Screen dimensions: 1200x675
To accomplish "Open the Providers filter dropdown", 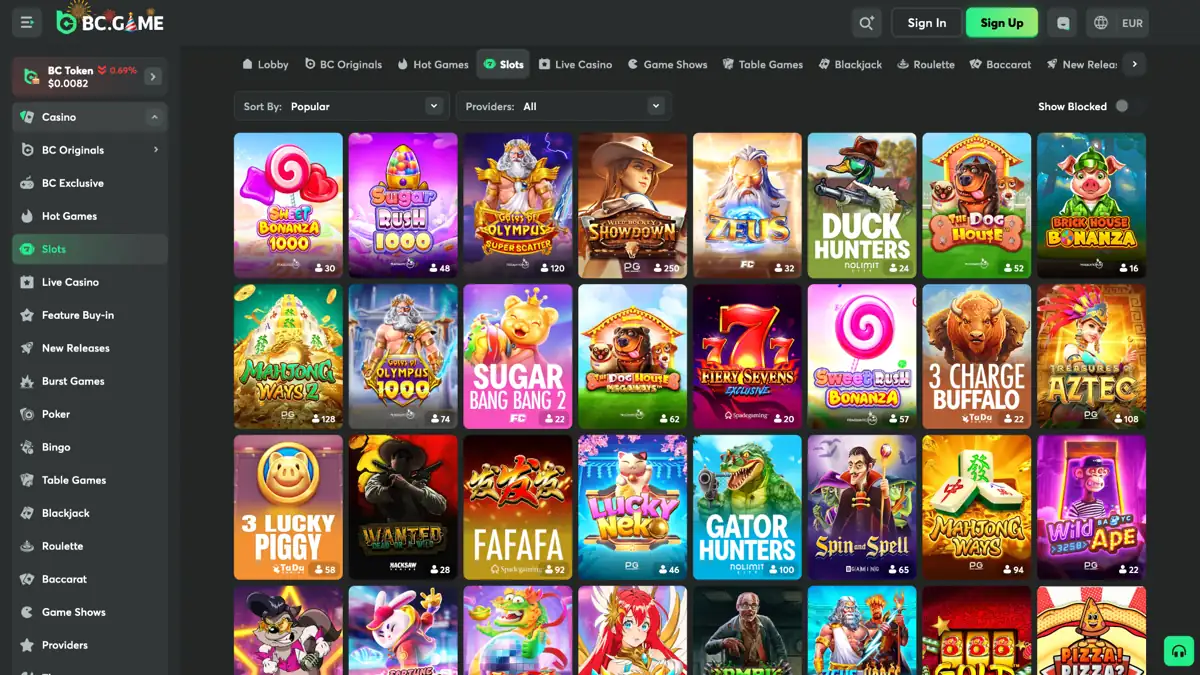I will [x=563, y=105].
